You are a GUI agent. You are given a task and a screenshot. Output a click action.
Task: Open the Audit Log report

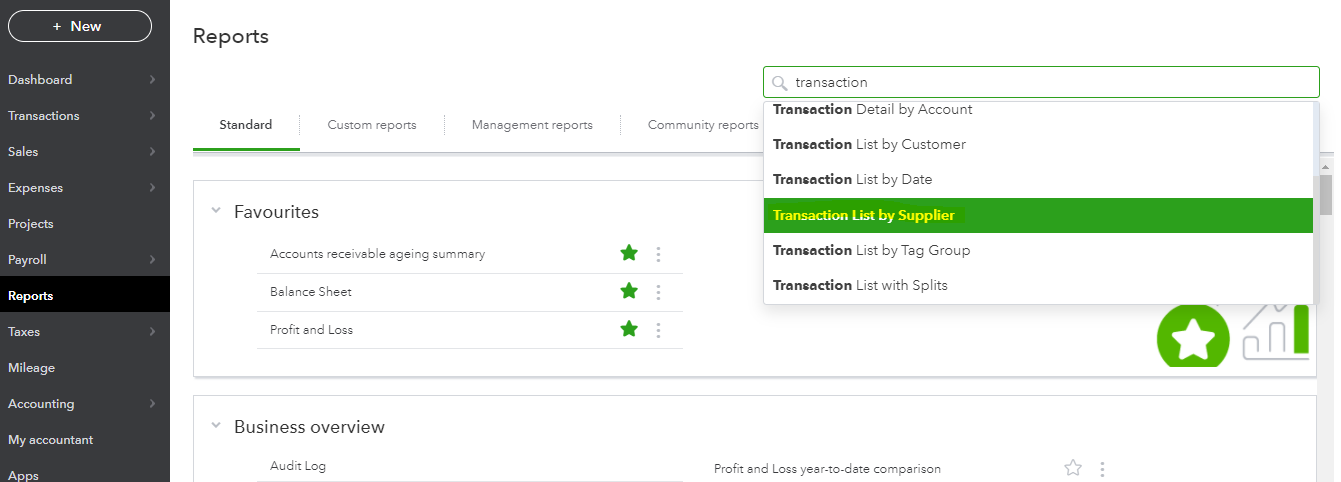point(298,466)
